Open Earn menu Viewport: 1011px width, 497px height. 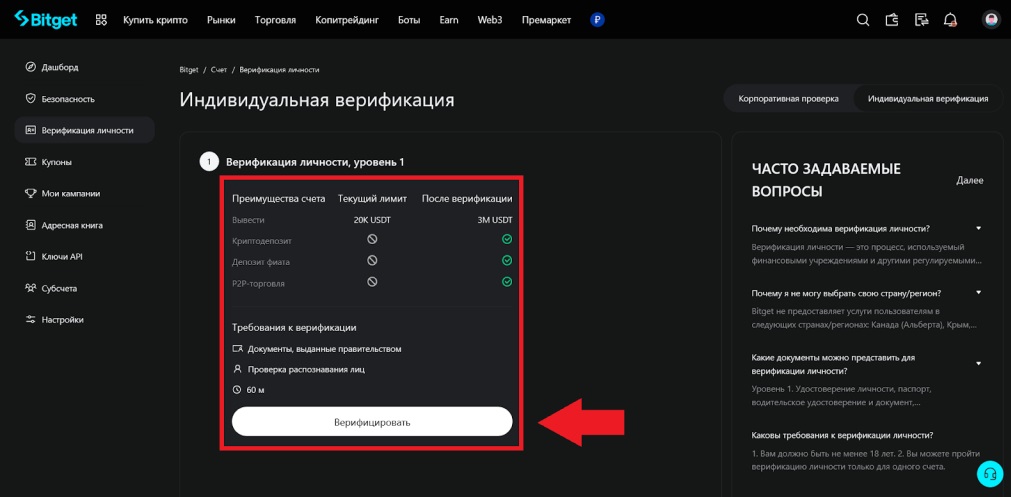click(449, 20)
